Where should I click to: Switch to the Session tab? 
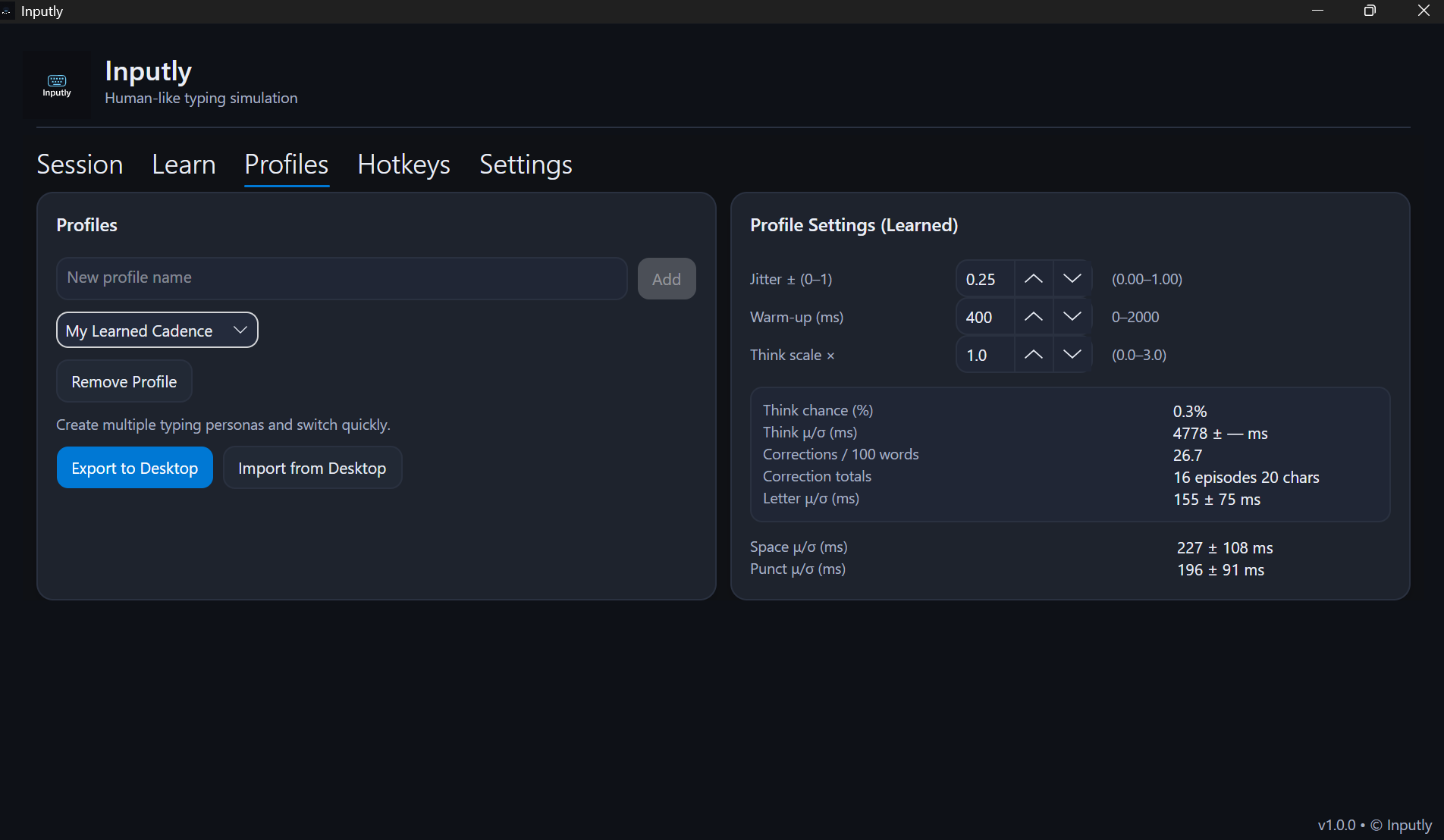point(80,165)
